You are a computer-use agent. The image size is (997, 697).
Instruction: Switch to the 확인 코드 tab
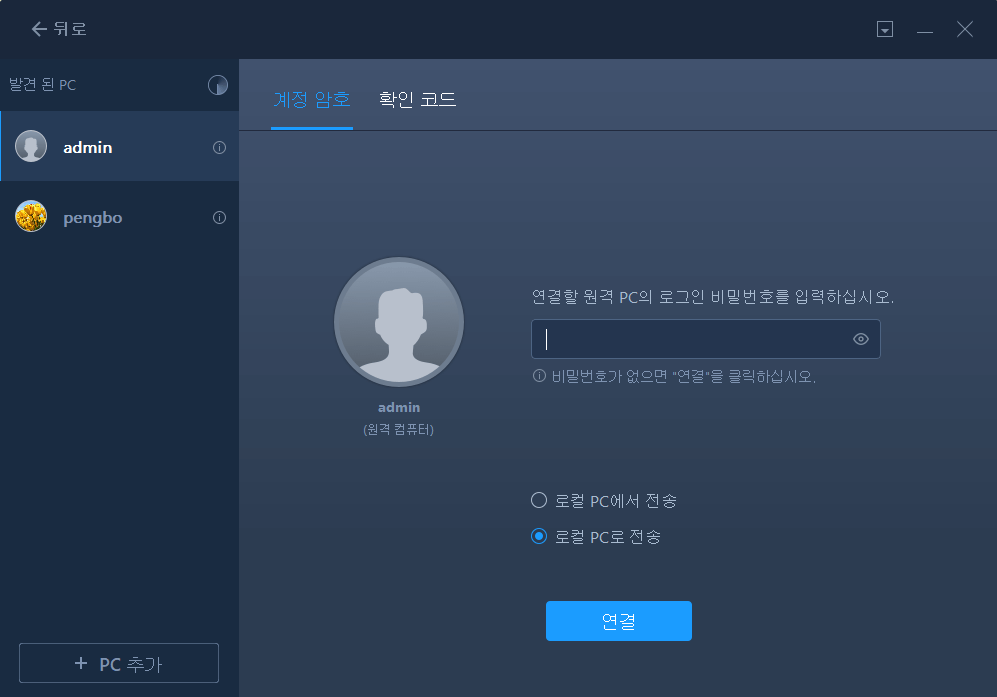418,100
